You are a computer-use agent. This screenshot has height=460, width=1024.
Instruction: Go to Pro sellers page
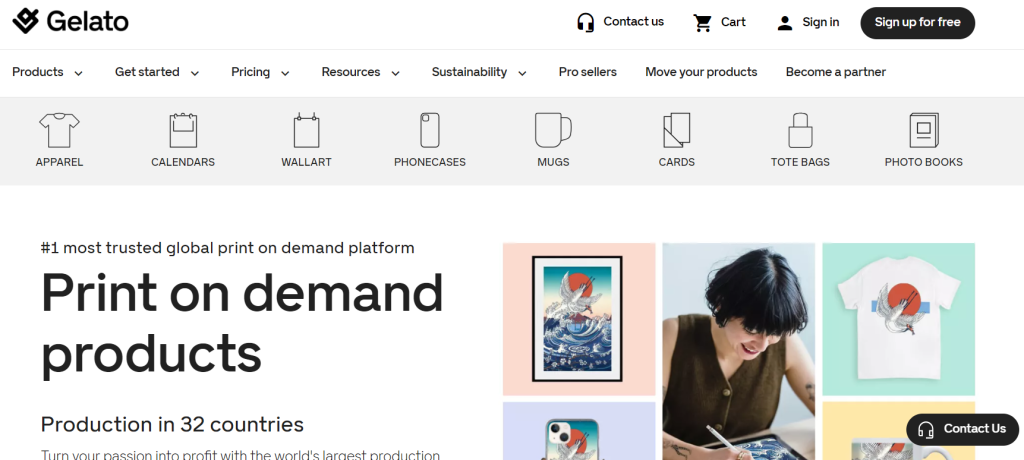point(588,72)
